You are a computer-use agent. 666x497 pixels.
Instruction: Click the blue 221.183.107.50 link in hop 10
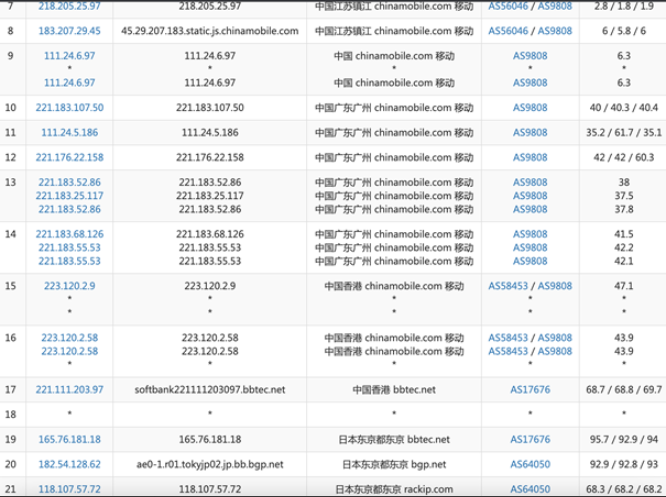point(69,107)
